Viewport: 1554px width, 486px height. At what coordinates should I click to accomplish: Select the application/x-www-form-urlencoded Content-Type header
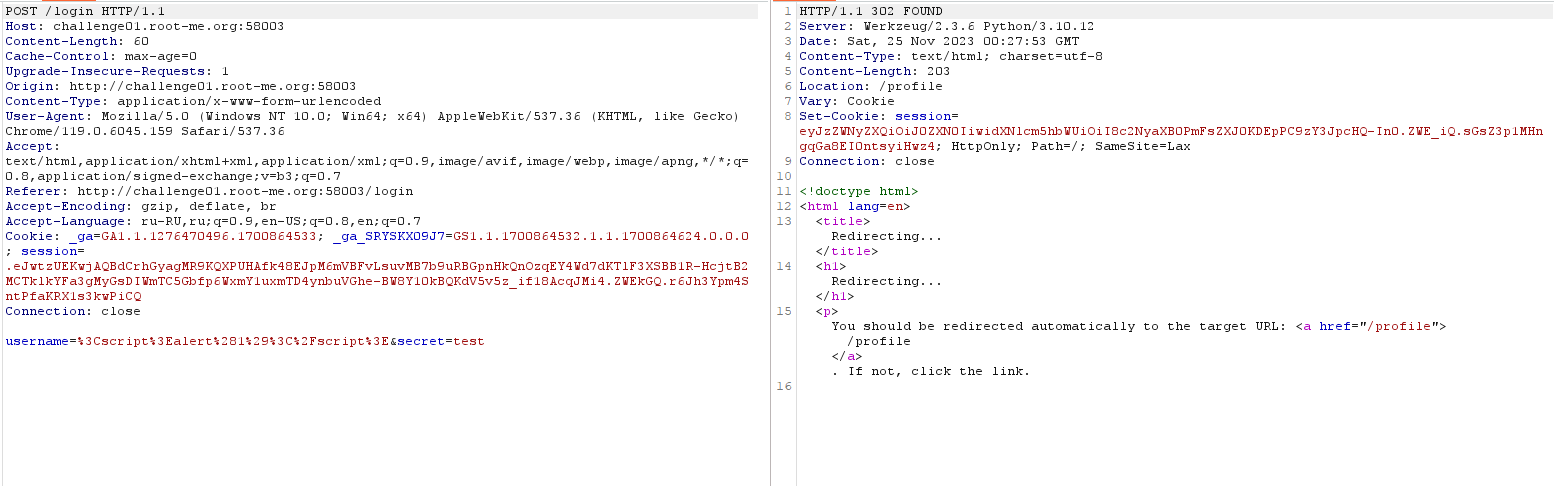pos(192,101)
